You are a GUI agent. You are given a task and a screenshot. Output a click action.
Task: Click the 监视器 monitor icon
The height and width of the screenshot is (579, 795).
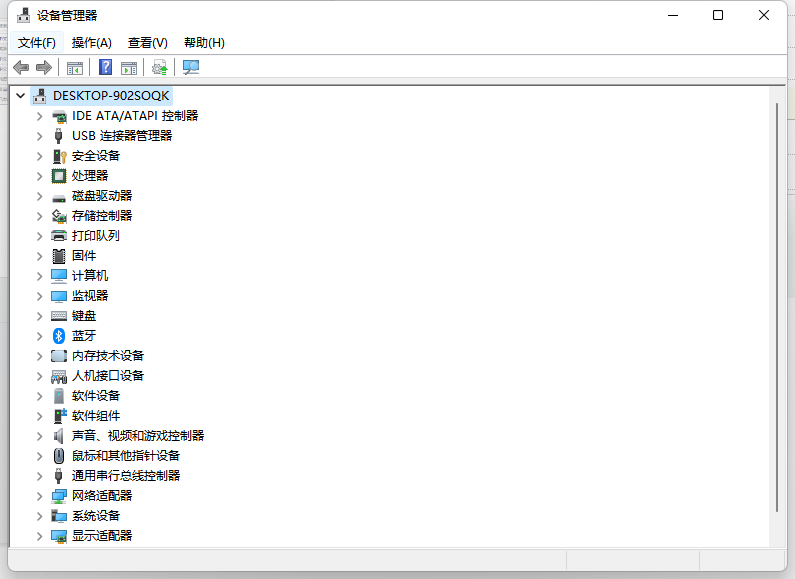pyautogui.click(x=59, y=296)
